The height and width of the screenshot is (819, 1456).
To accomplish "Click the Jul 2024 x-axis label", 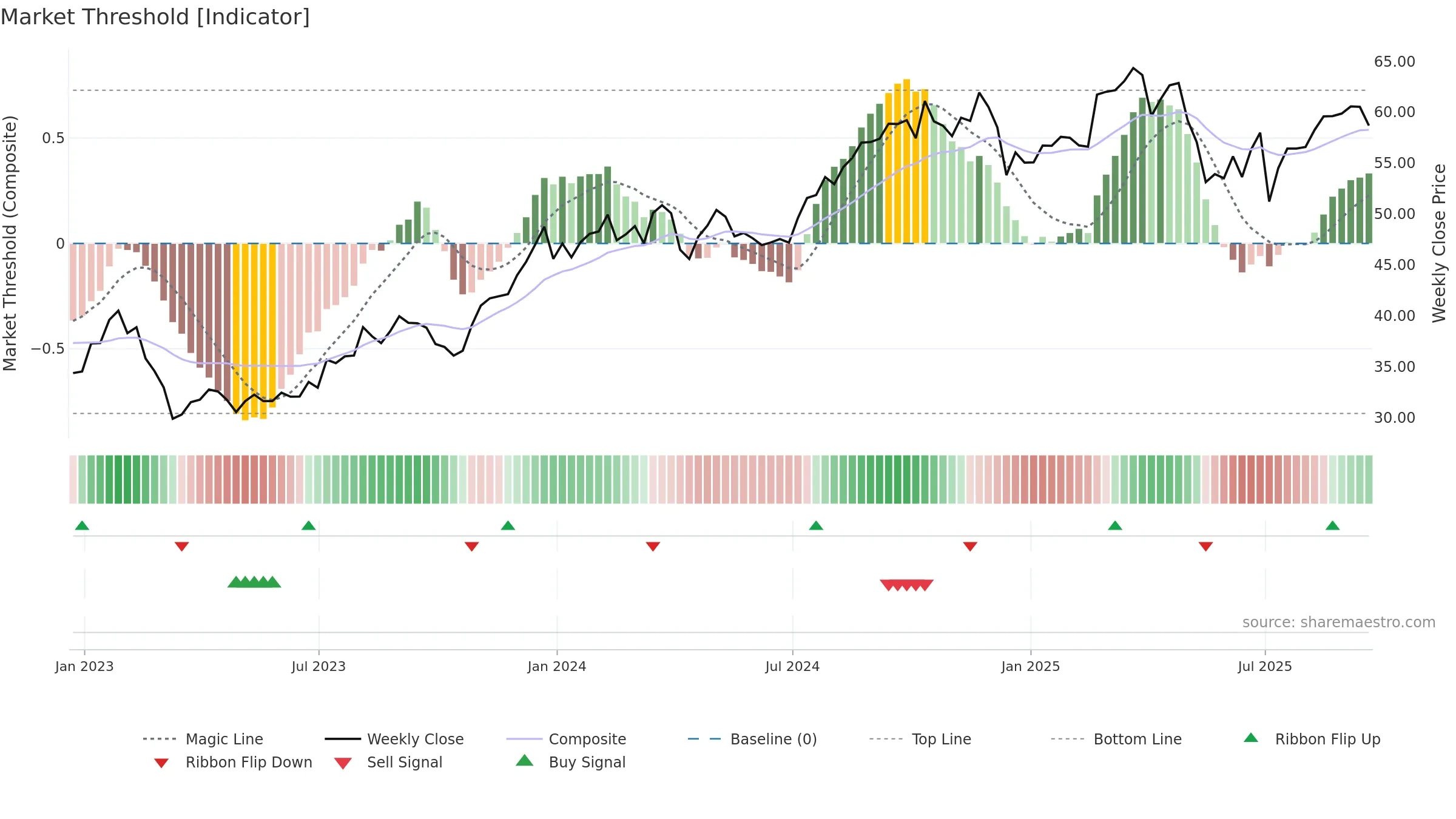I will click(792, 666).
